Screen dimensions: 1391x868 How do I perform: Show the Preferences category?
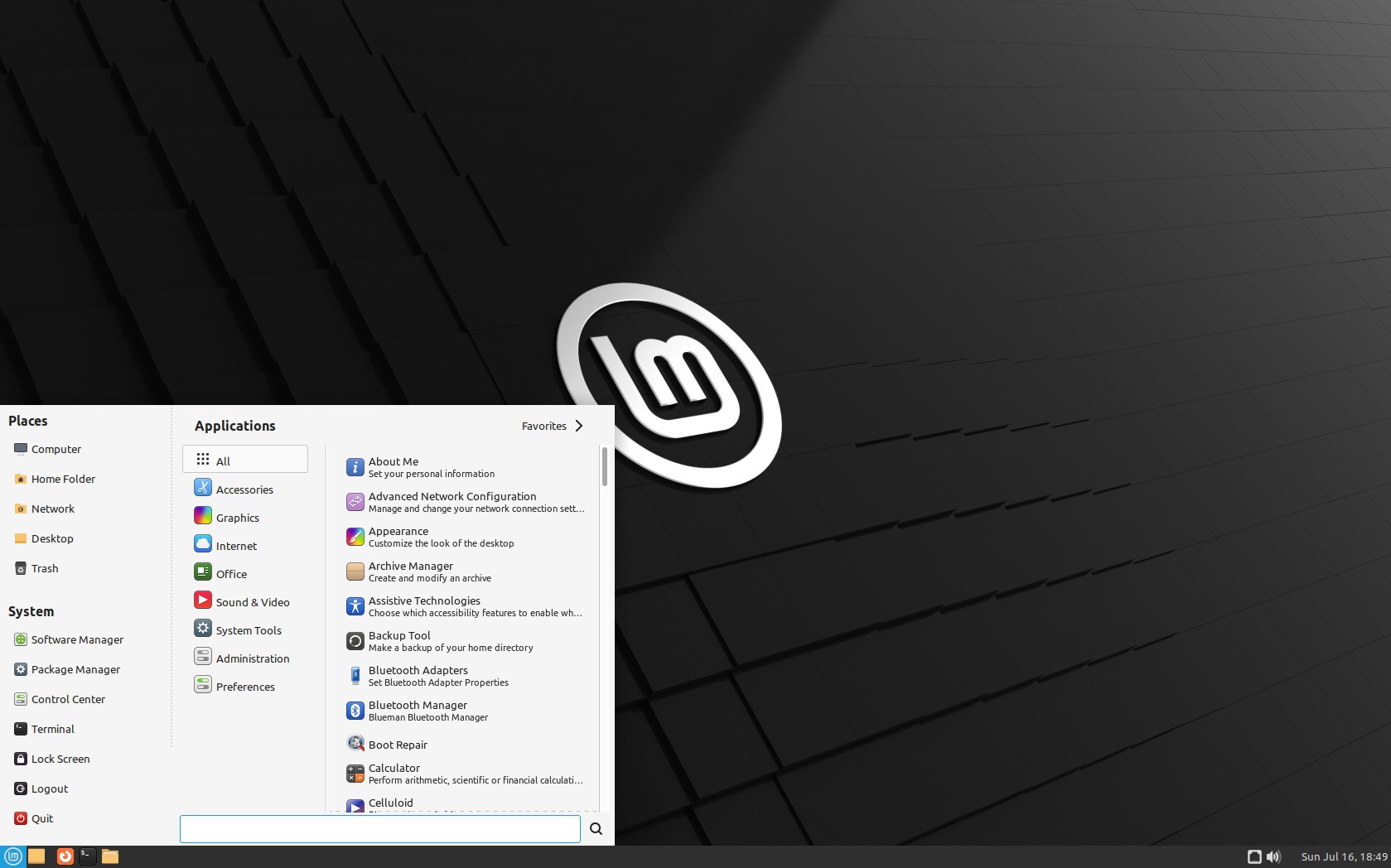coord(245,686)
